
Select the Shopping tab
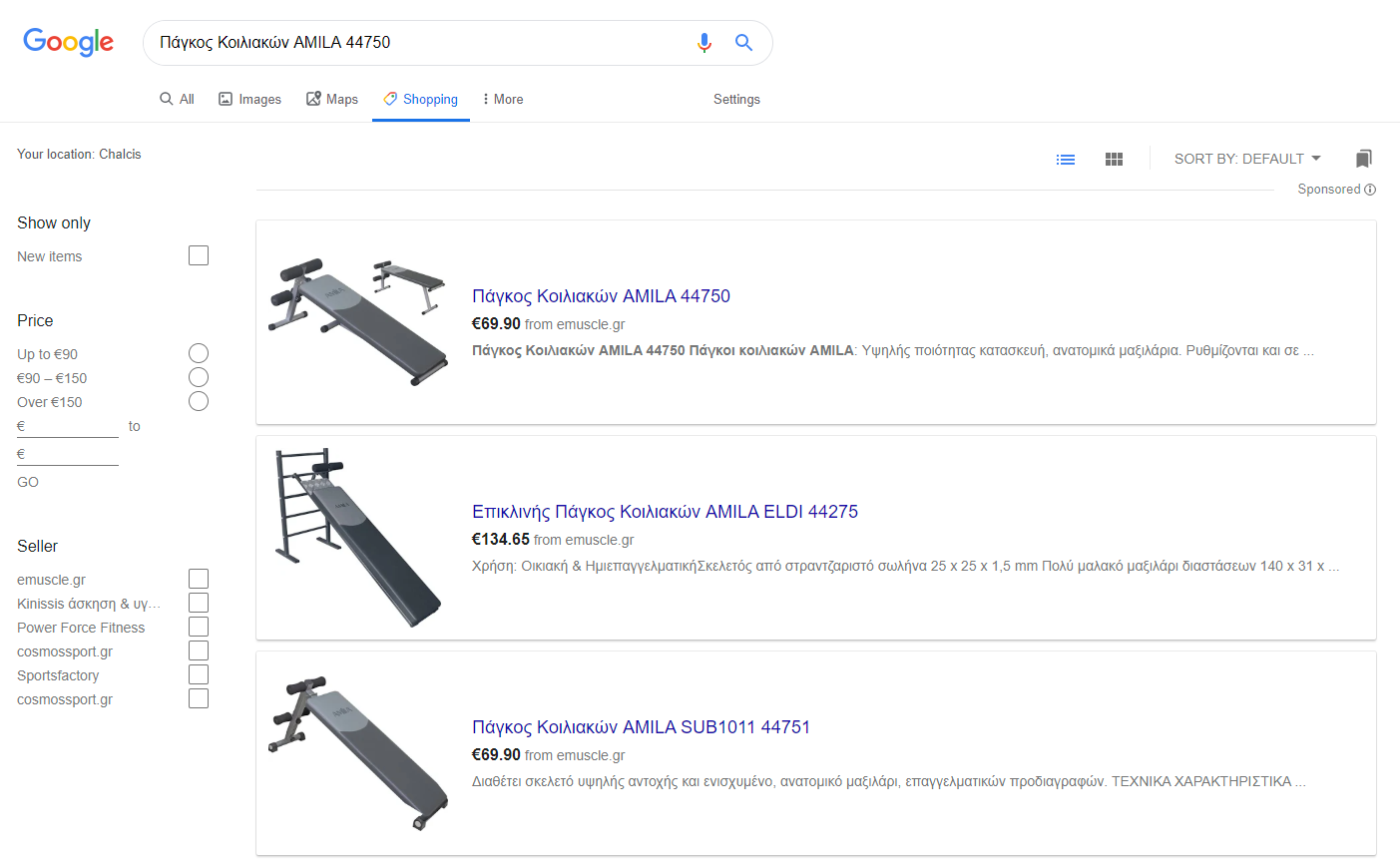(420, 99)
